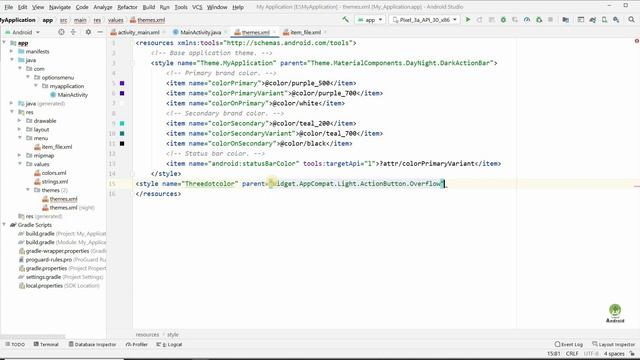Open the Logcat tool window

pyautogui.click(x=169, y=344)
